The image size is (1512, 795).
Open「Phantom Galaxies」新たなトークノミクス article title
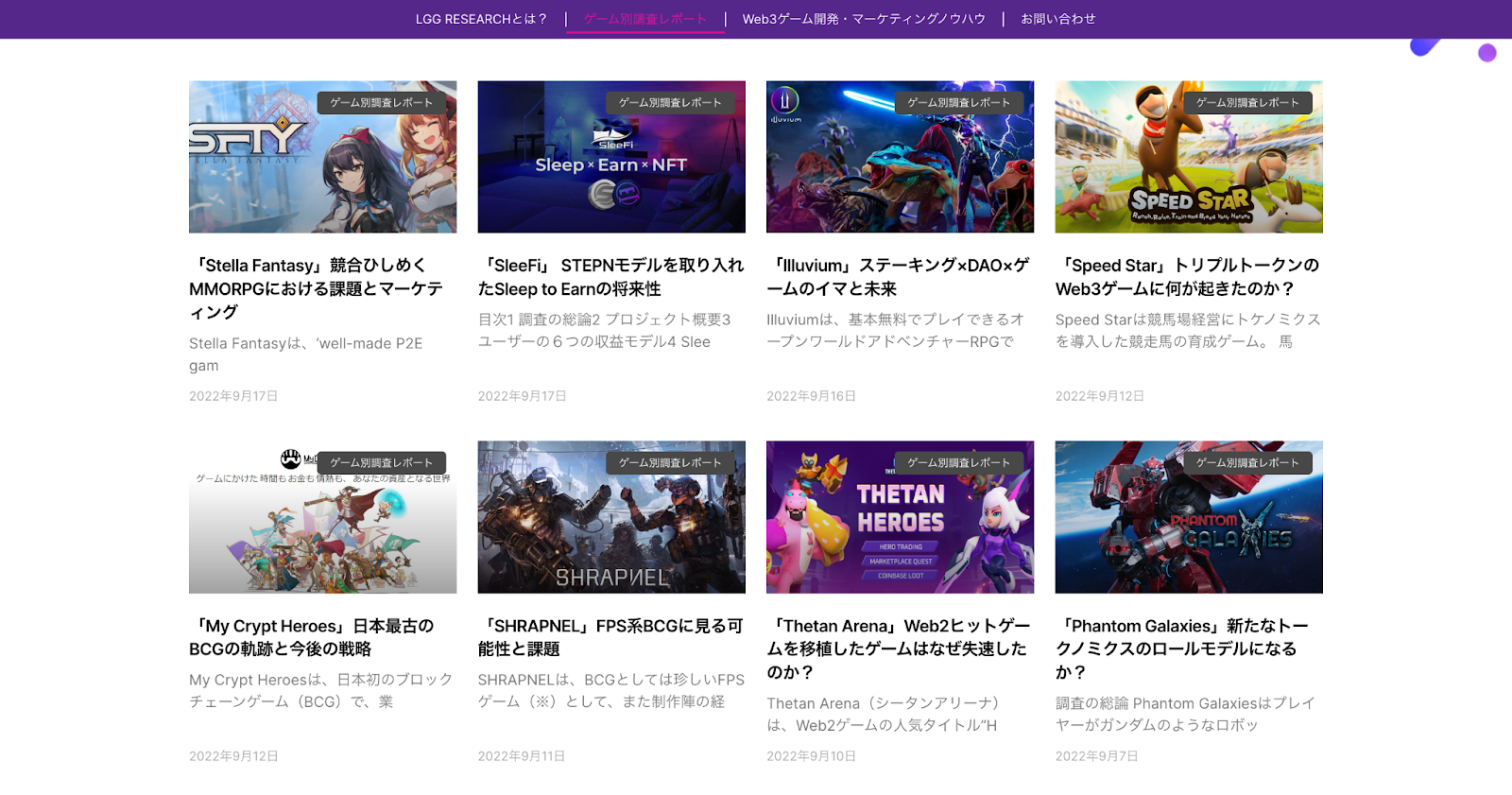(x=1183, y=648)
